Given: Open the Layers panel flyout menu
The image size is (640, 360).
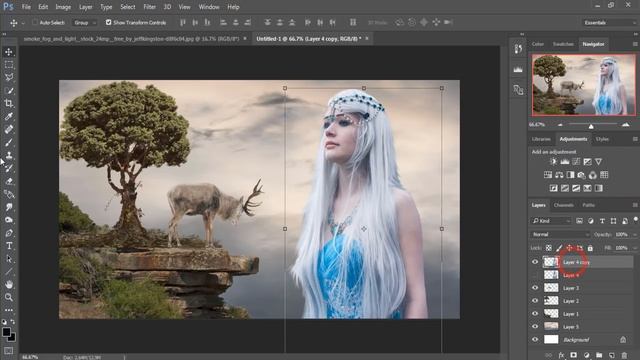Looking at the screenshot, I should click(x=635, y=205).
